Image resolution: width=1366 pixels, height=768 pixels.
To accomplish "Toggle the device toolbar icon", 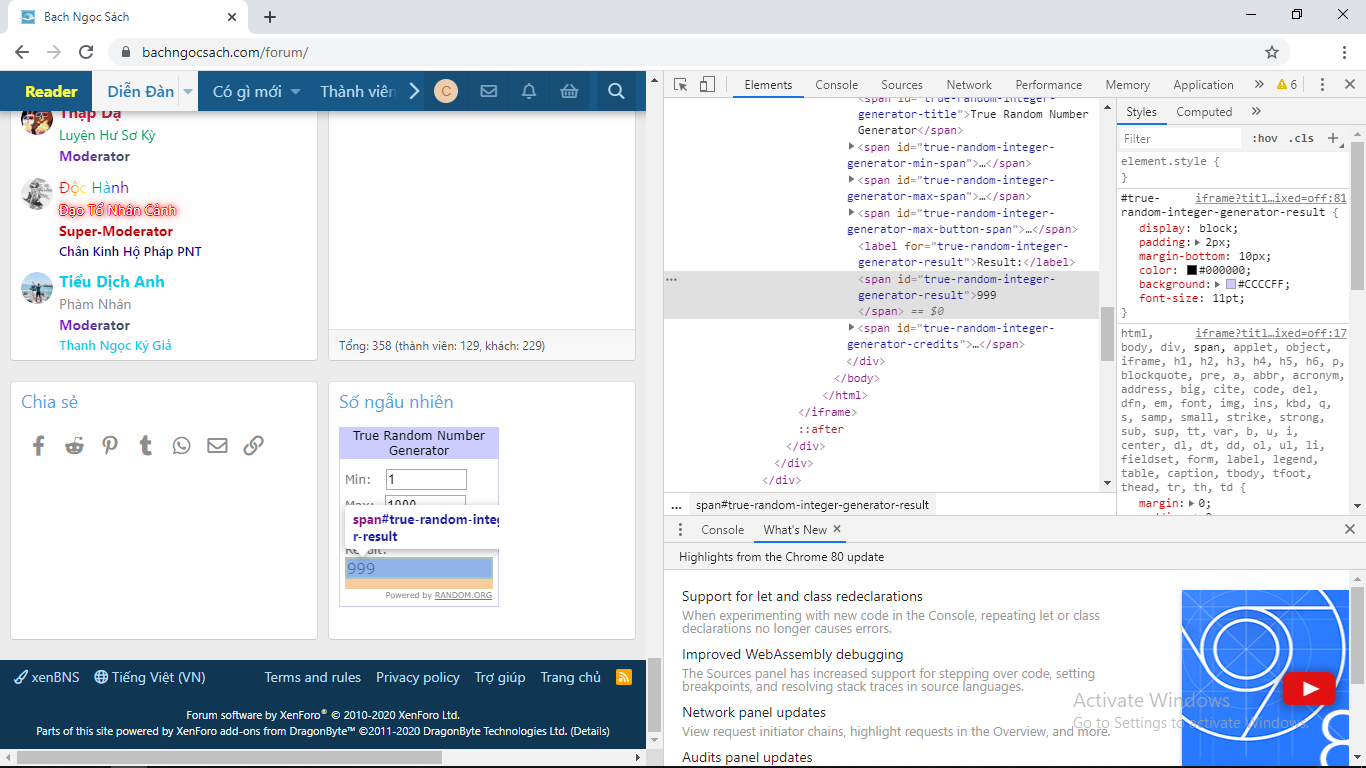I will 707,85.
